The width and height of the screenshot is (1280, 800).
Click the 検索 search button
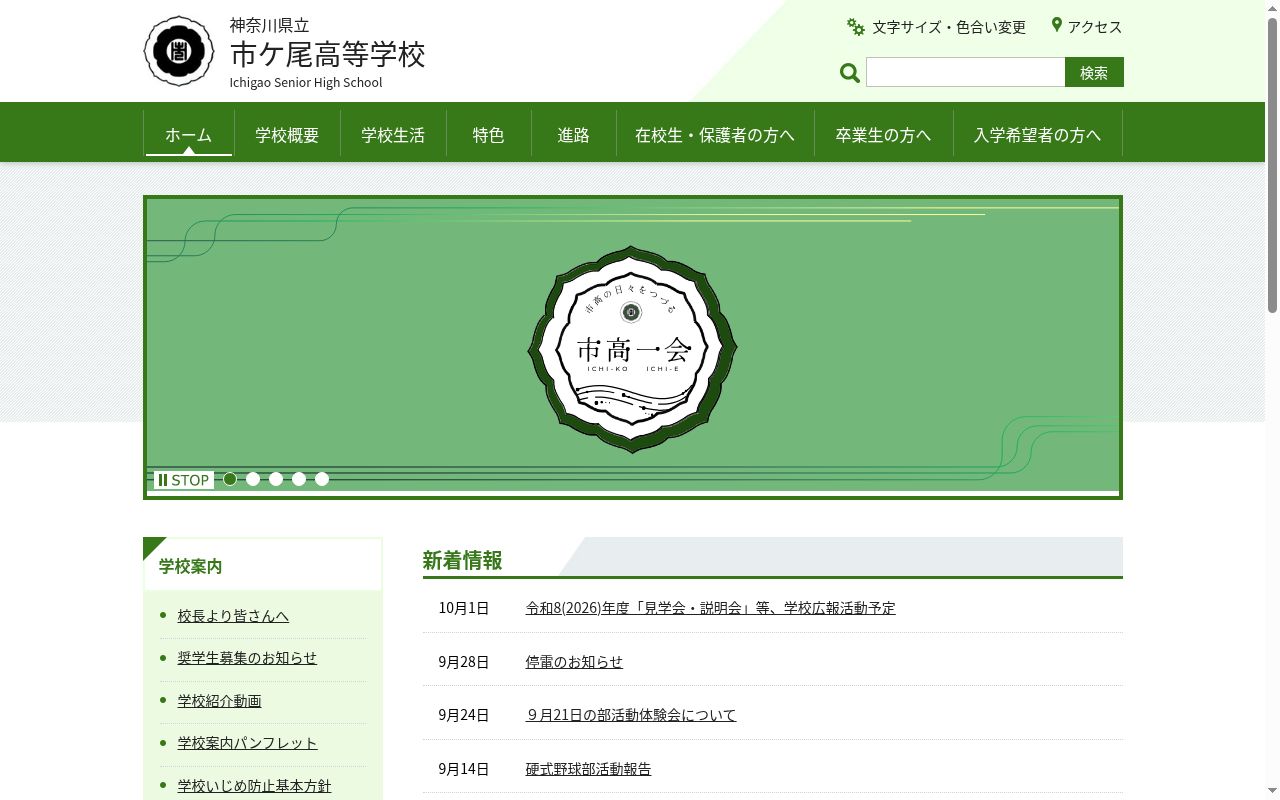[1094, 72]
